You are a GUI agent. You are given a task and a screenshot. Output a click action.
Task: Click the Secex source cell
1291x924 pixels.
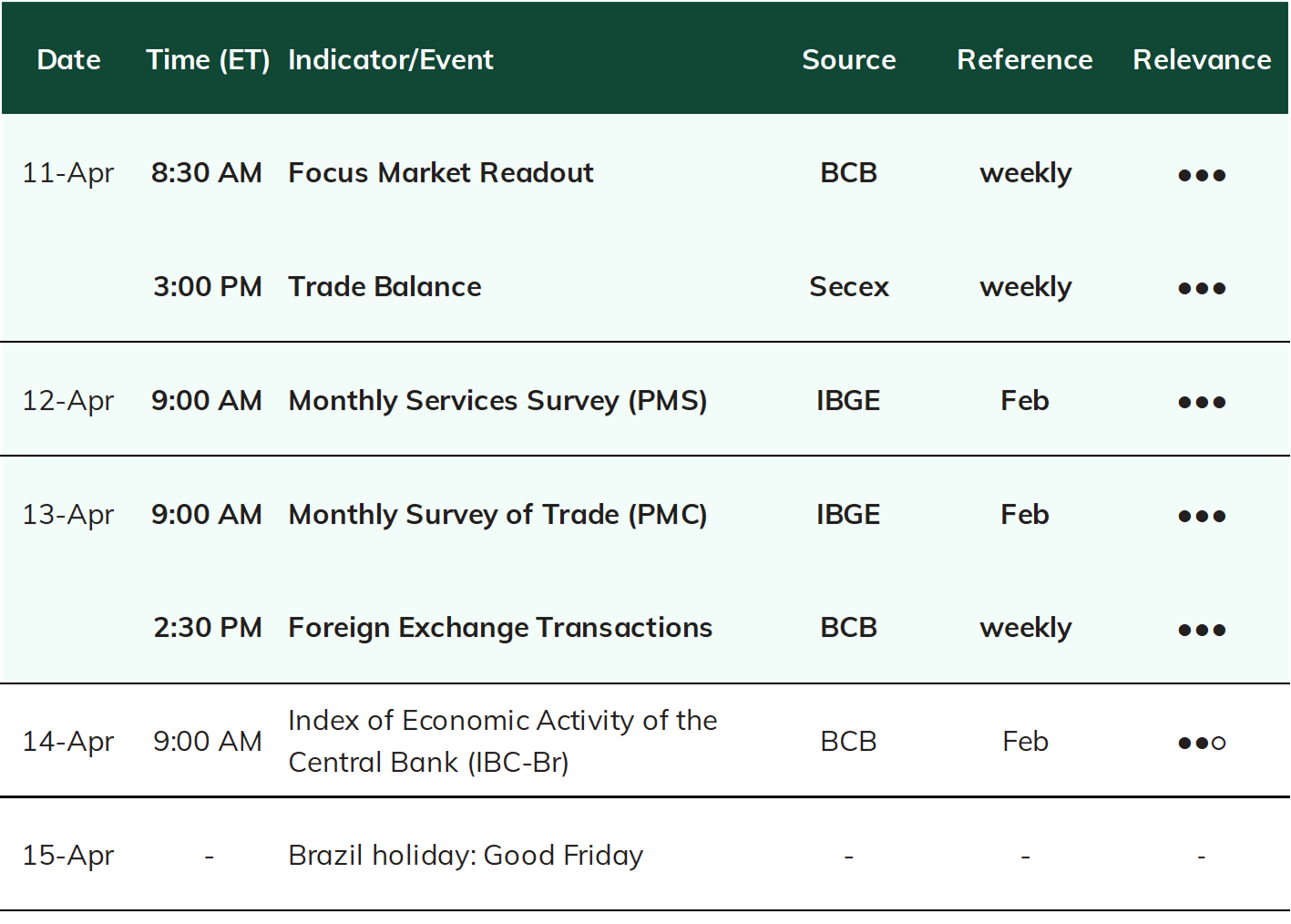tap(848, 287)
